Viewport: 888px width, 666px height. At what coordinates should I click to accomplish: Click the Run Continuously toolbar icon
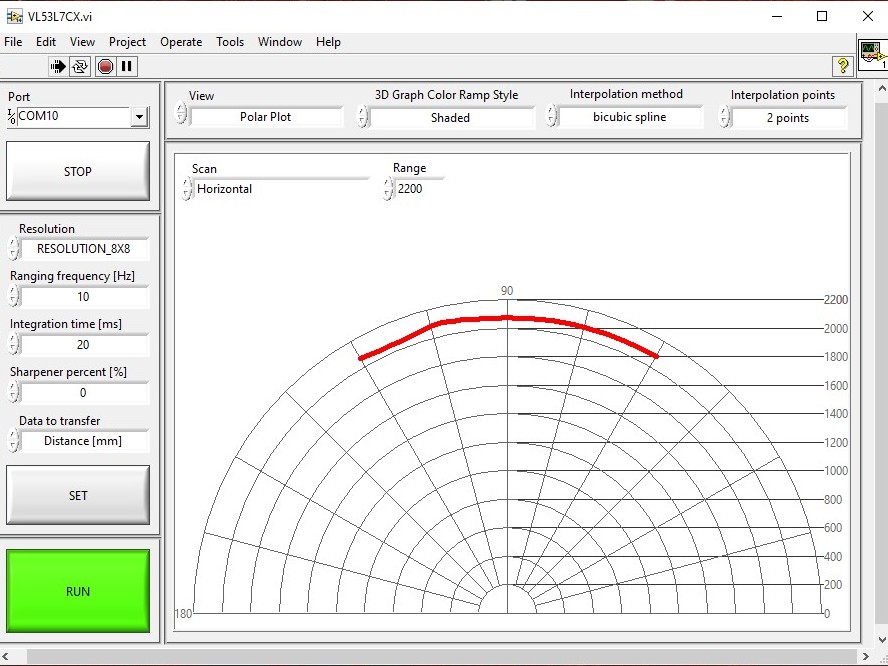point(80,66)
